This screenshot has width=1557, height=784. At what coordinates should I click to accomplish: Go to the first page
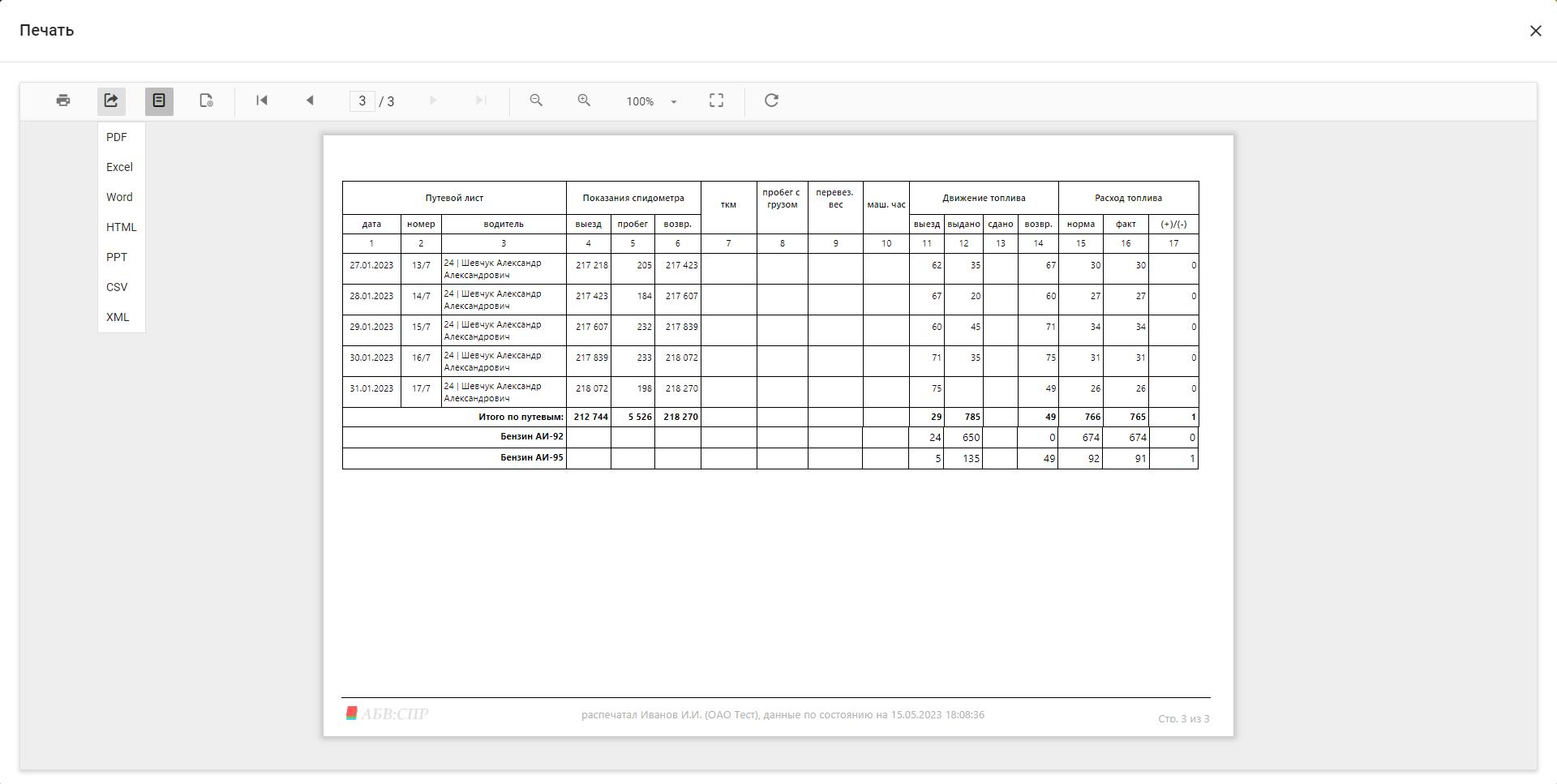262,101
